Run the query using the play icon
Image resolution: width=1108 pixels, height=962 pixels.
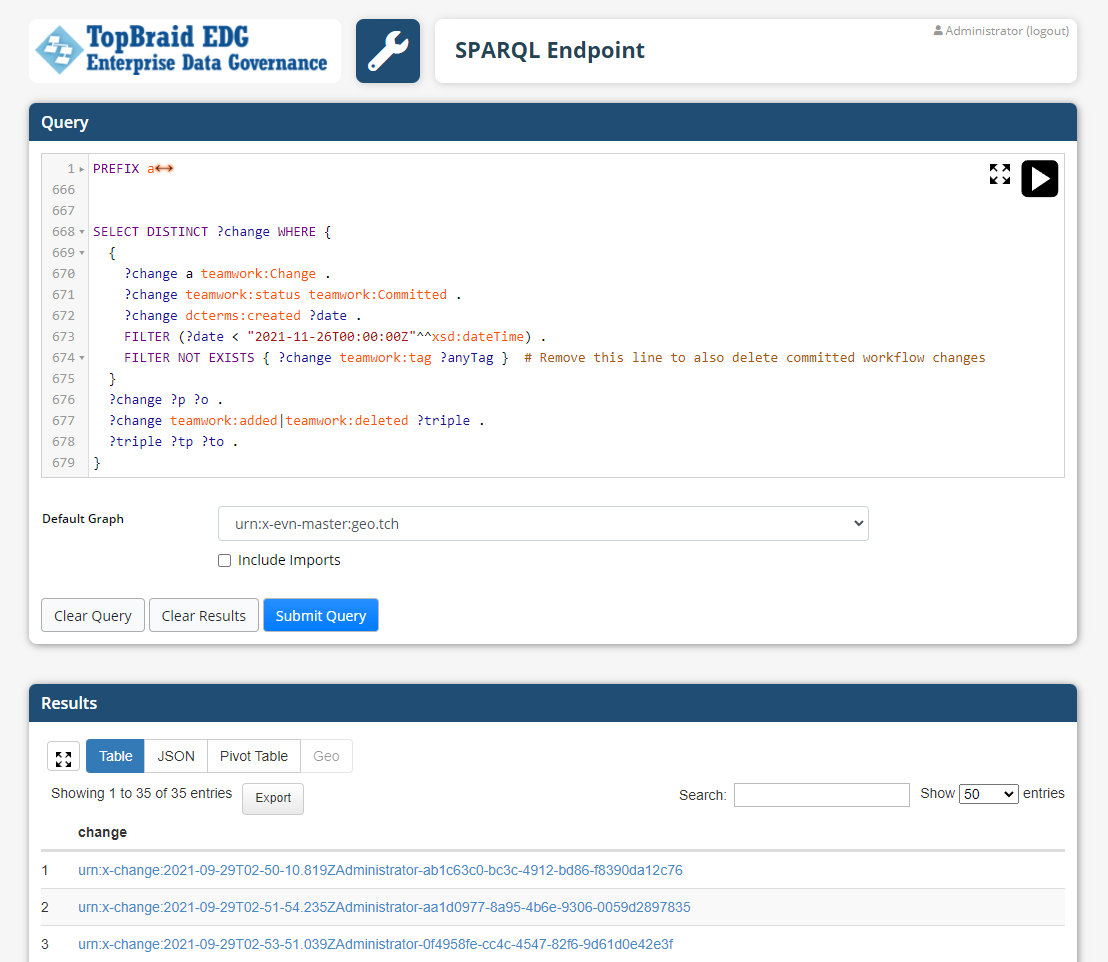(1039, 178)
